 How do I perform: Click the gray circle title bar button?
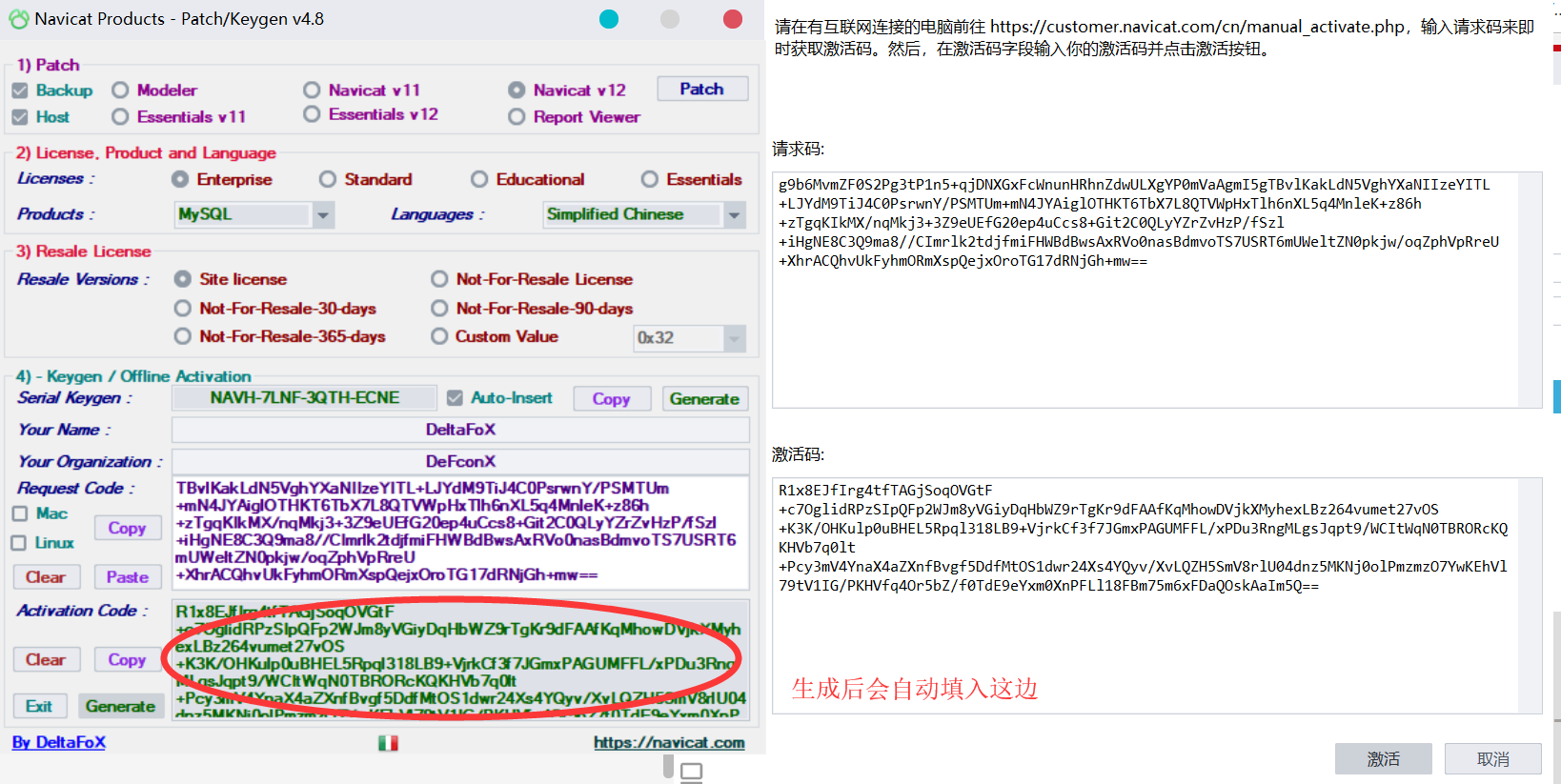(x=670, y=19)
